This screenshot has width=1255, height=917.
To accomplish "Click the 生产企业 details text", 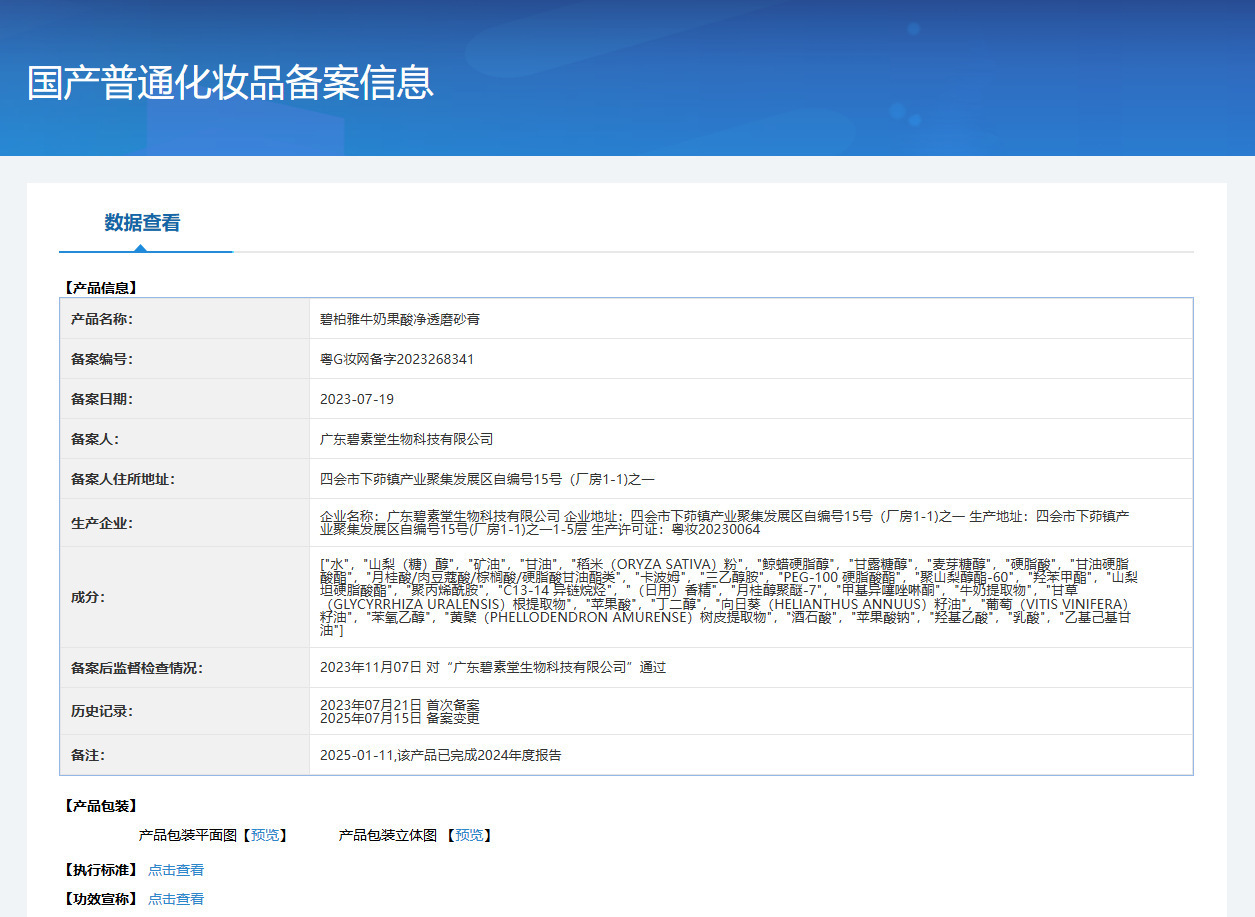I will tap(725, 523).
